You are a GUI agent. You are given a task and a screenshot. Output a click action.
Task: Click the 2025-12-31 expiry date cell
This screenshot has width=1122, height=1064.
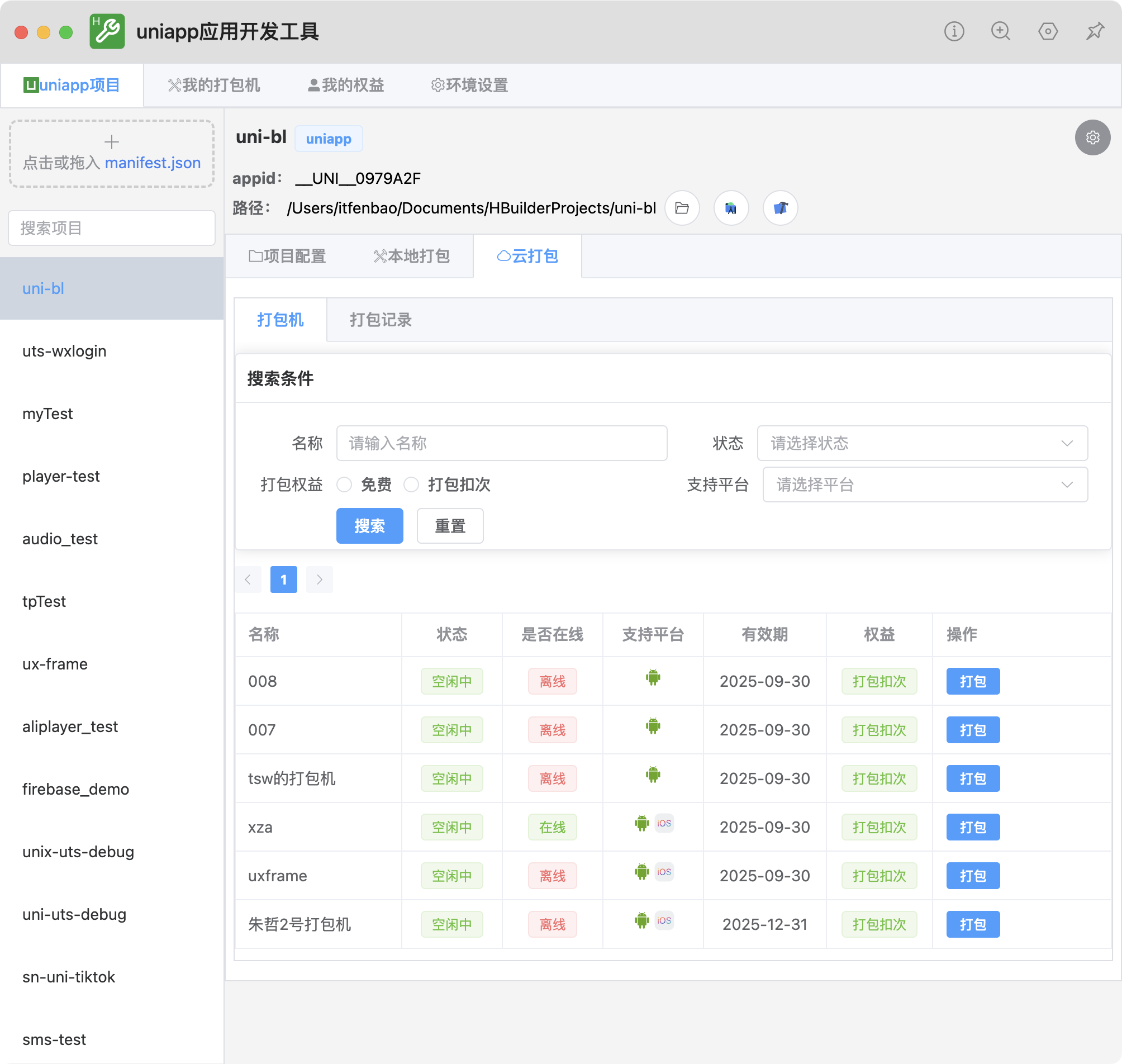(764, 925)
